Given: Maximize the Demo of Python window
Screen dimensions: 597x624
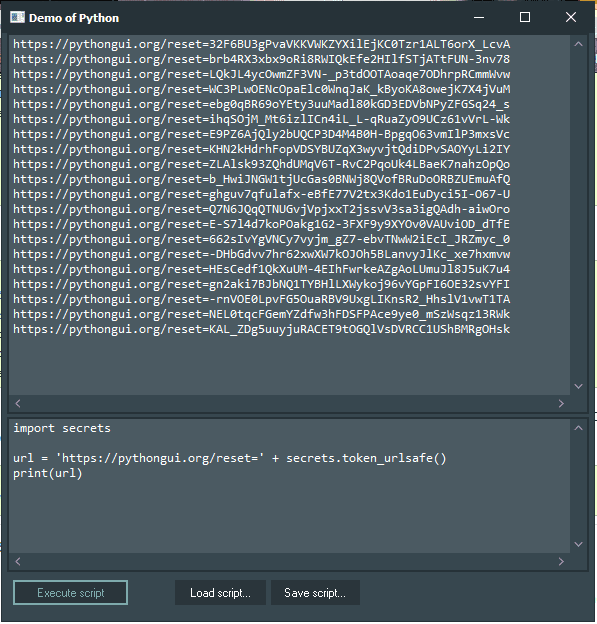Looking at the screenshot, I should coord(525,18).
